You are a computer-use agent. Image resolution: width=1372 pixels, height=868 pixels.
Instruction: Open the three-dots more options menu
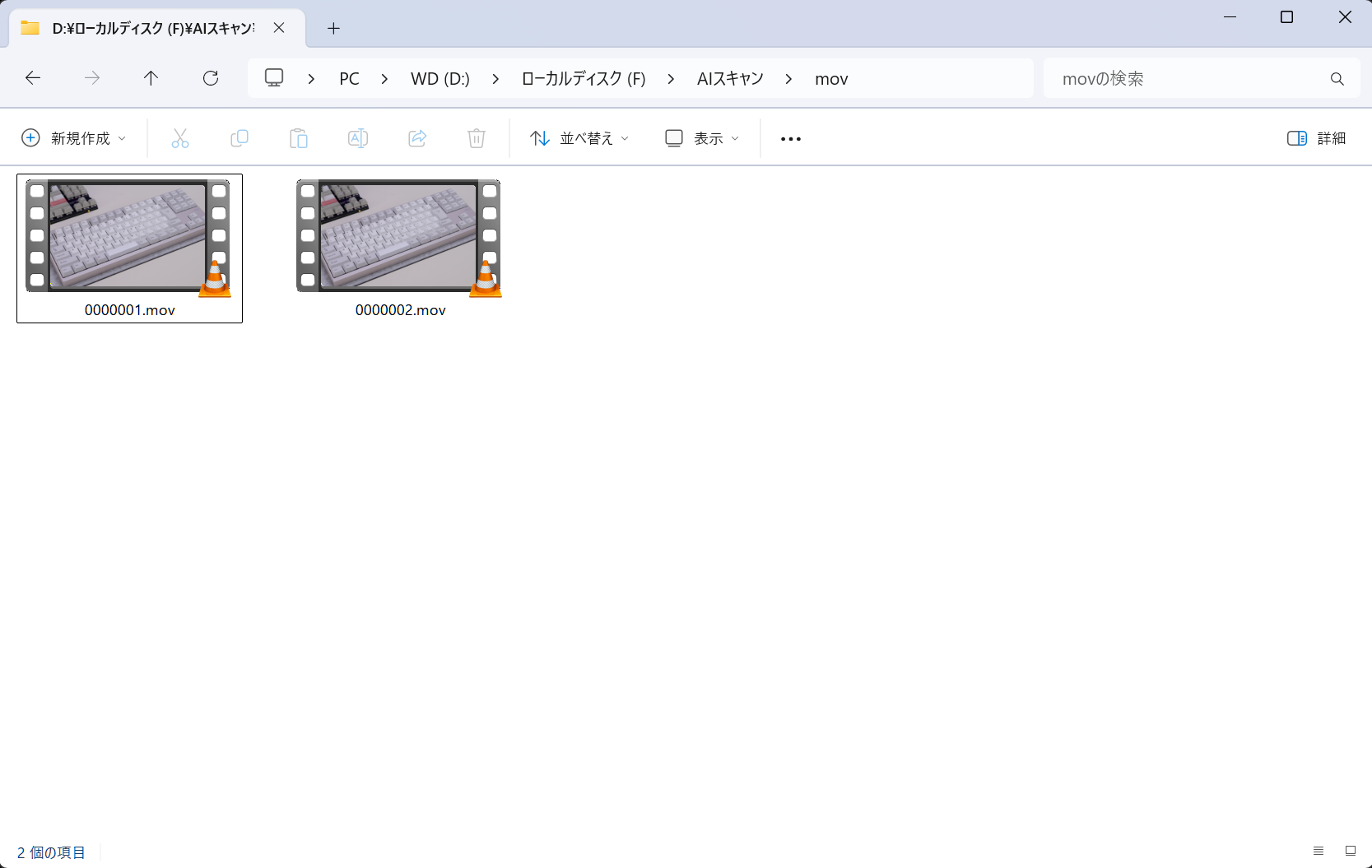791,138
